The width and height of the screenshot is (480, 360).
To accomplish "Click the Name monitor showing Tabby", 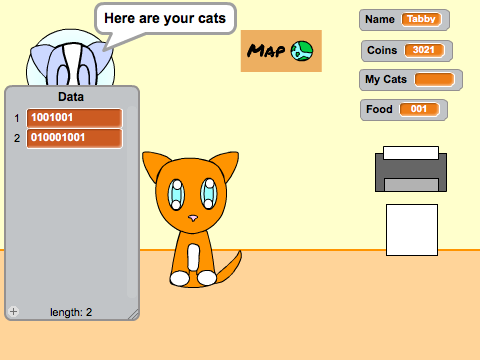I will tap(404, 20).
